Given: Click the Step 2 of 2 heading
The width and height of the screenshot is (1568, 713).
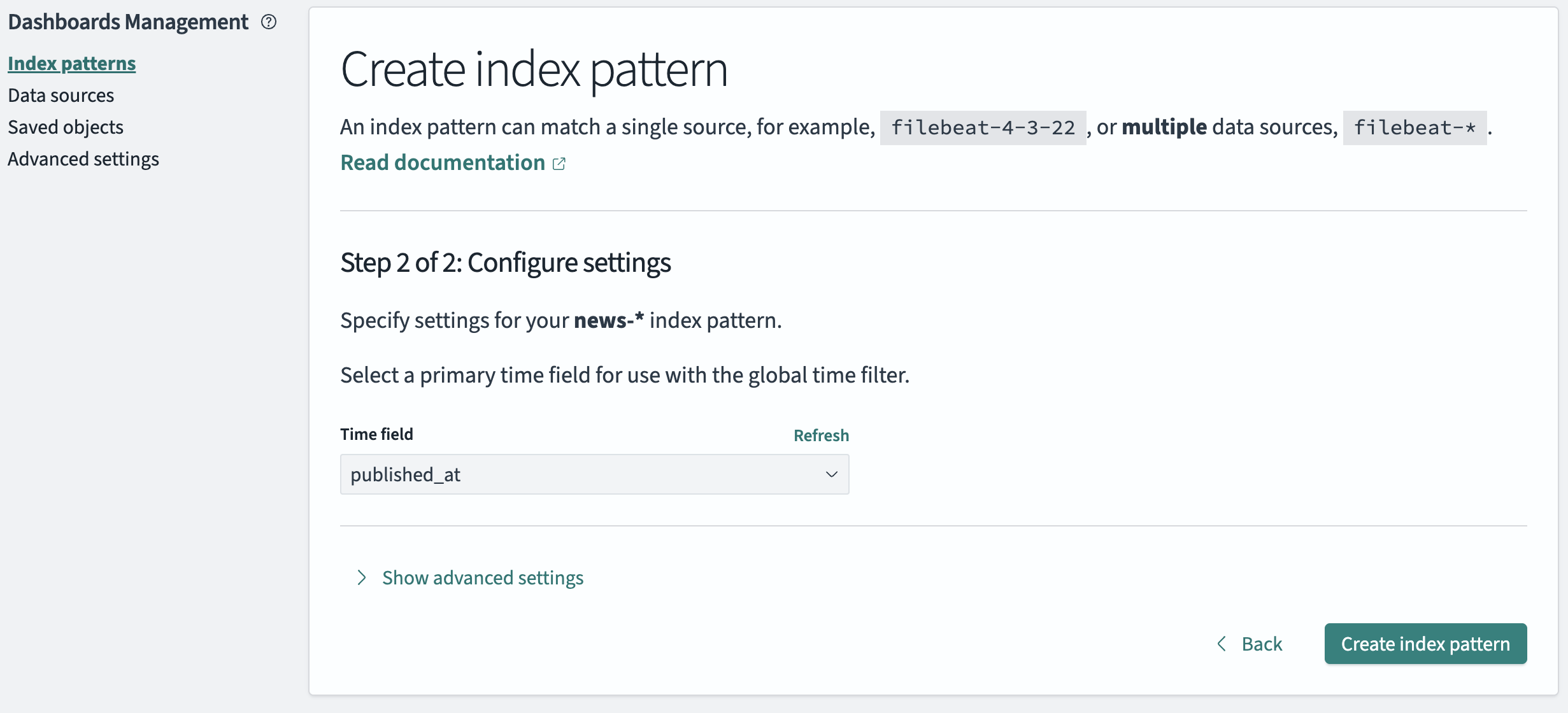Looking at the screenshot, I should (x=505, y=263).
